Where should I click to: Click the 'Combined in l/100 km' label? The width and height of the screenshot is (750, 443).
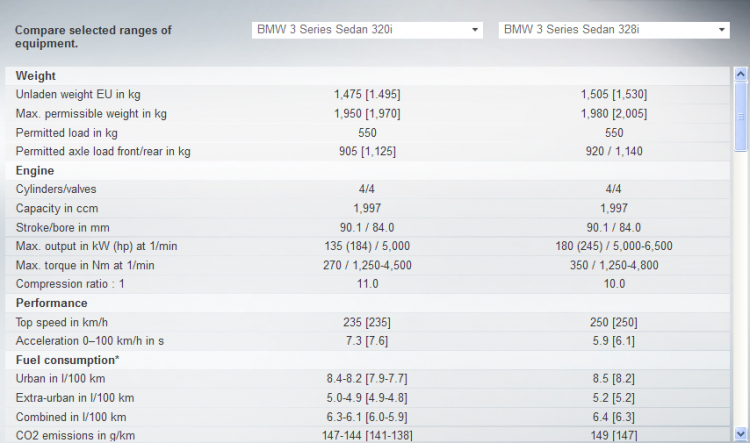(x=71, y=417)
